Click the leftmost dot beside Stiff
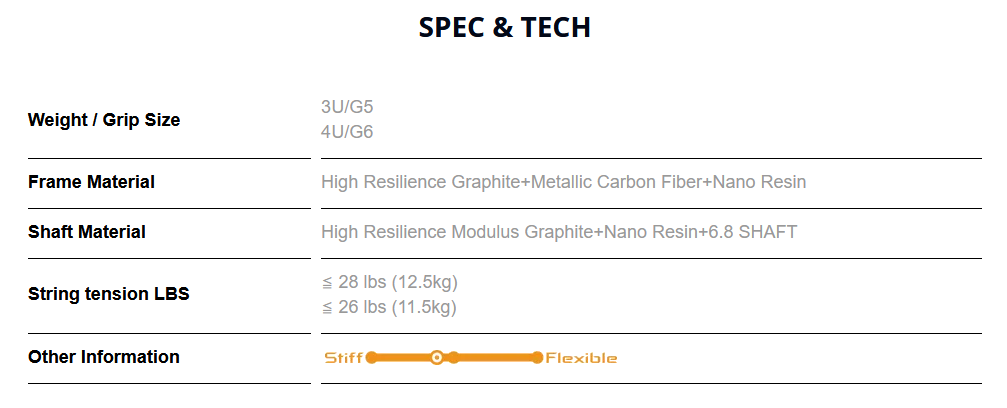This screenshot has width=1007, height=408. (x=371, y=357)
